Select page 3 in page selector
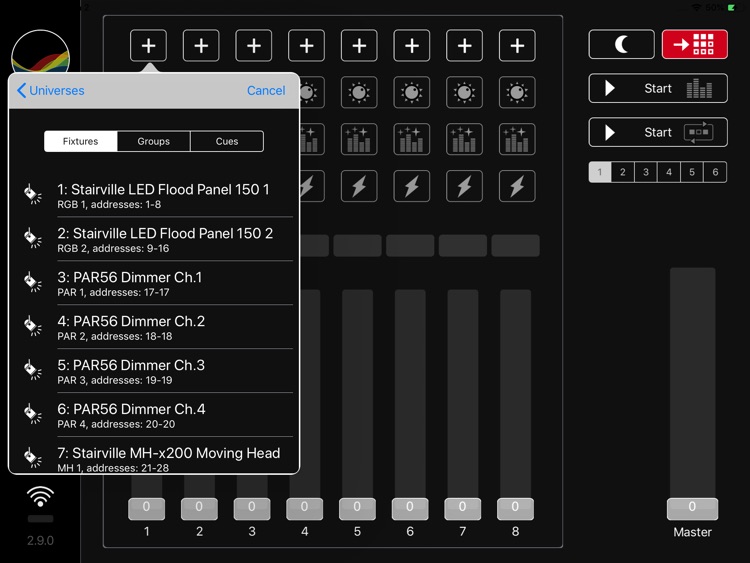Image resolution: width=750 pixels, height=563 pixels. click(646, 172)
